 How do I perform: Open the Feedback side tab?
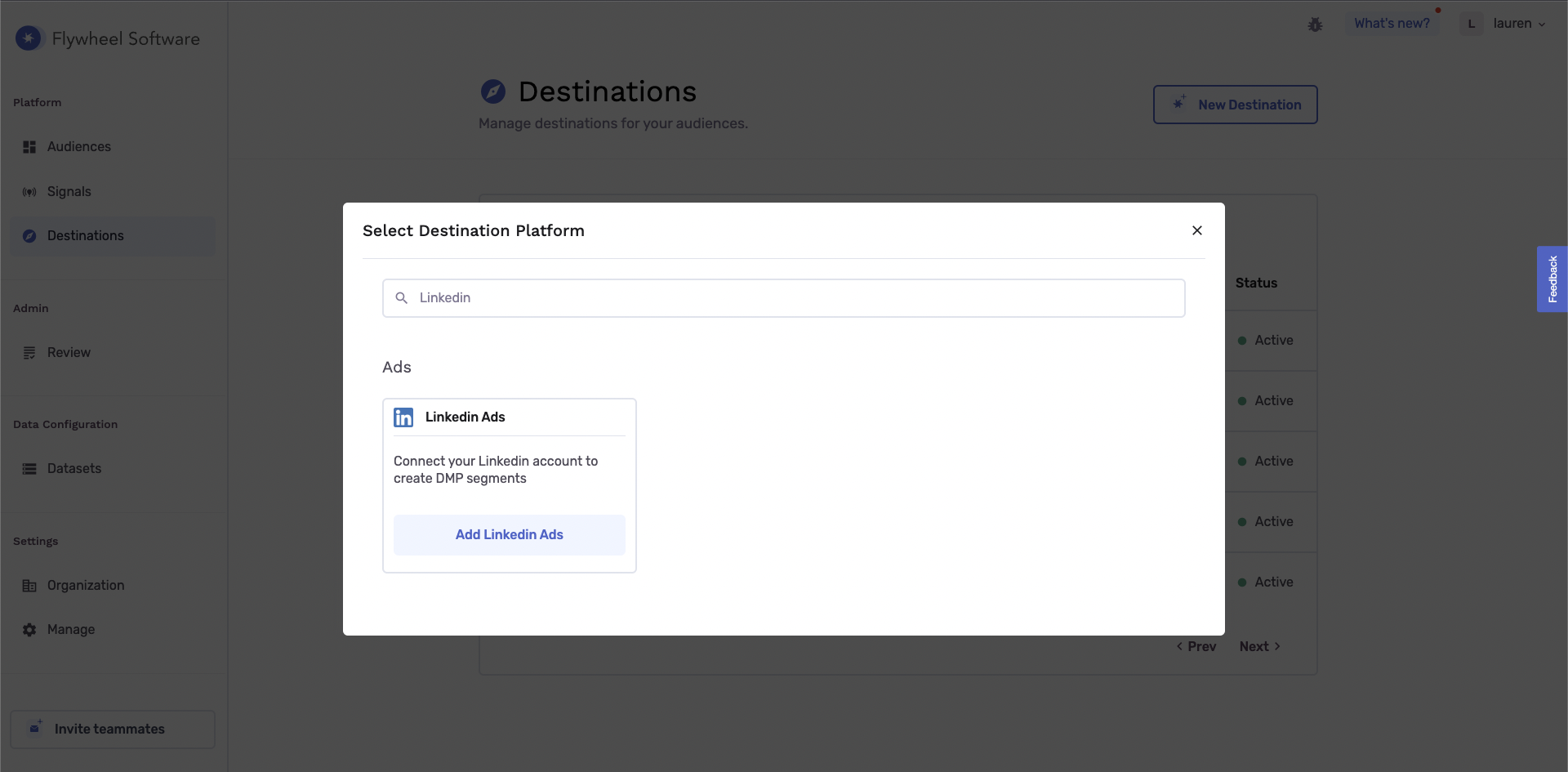pyautogui.click(x=1552, y=279)
